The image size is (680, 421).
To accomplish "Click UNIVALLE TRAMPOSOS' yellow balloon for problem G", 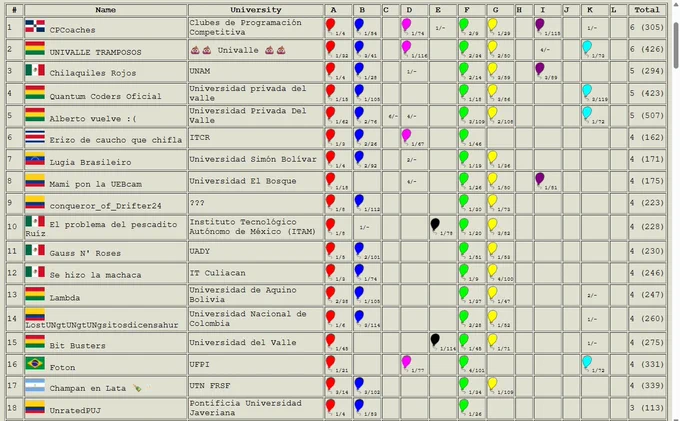I will (493, 47).
